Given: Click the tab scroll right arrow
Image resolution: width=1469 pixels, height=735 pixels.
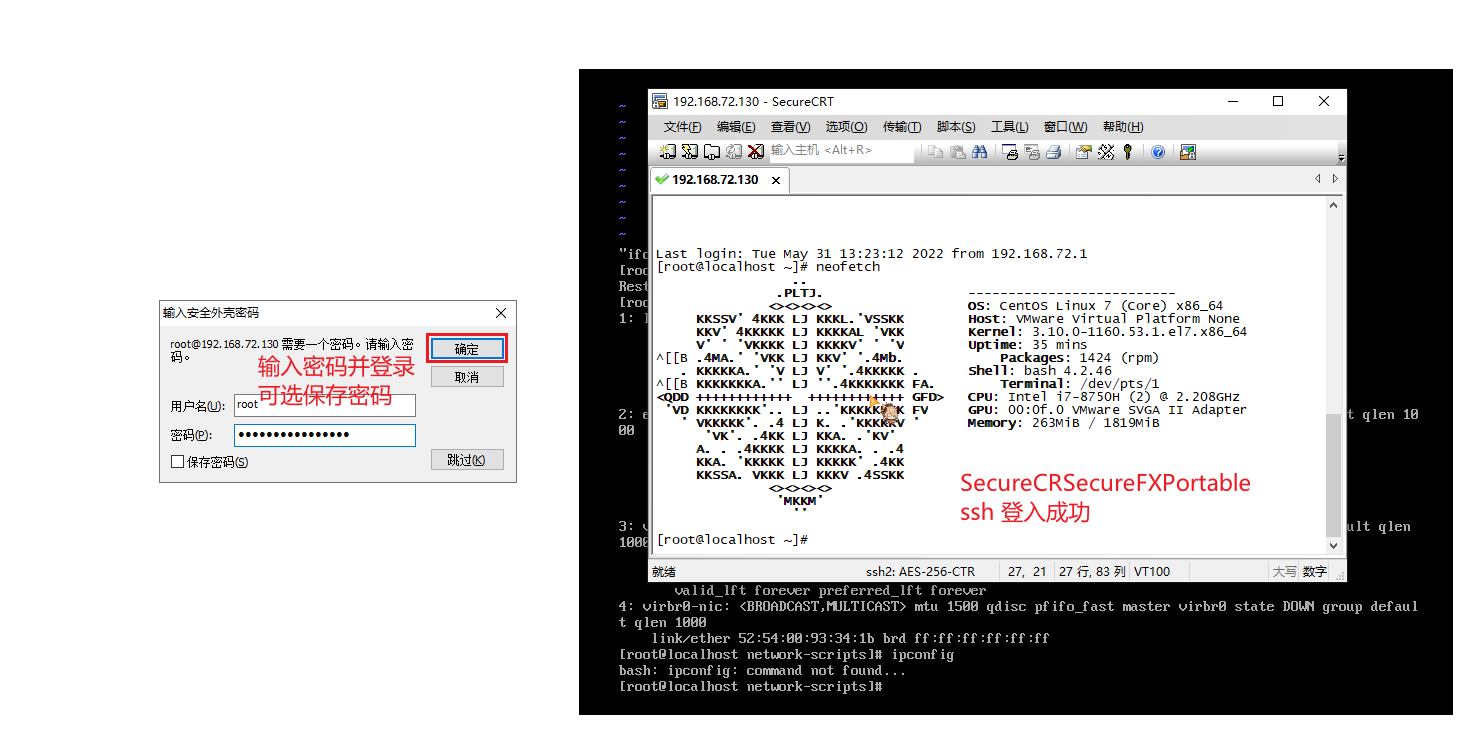Looking at the screenshot, I should click(1335, 179).
